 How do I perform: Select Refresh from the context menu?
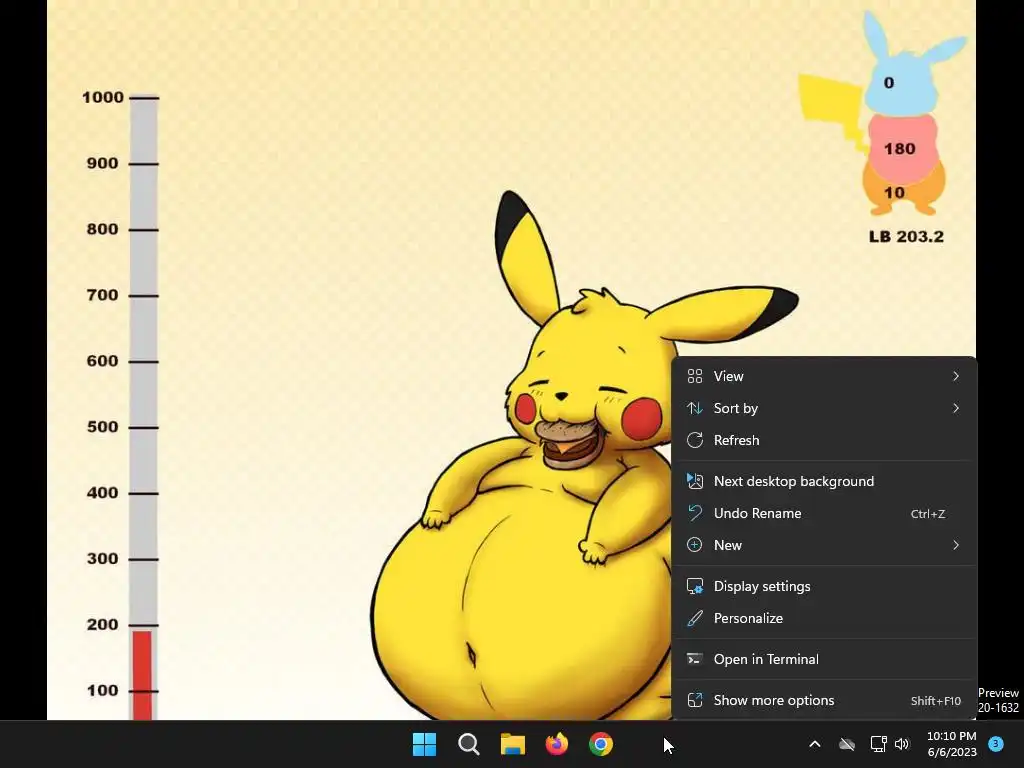[824, 440]
